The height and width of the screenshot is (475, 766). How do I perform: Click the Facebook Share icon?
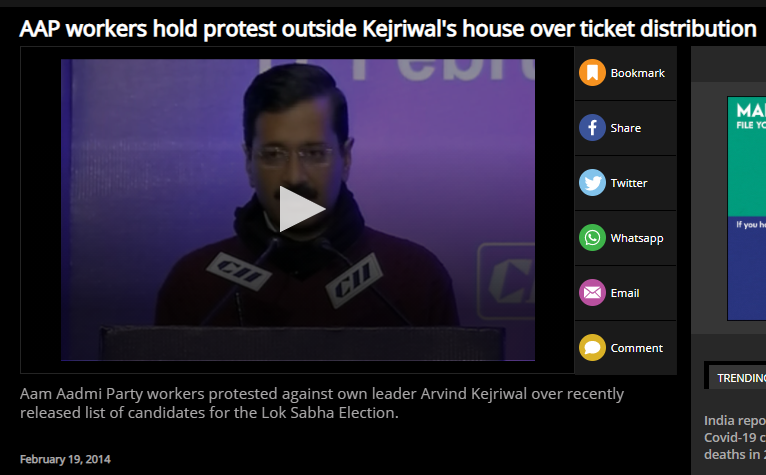click(592, 128)
